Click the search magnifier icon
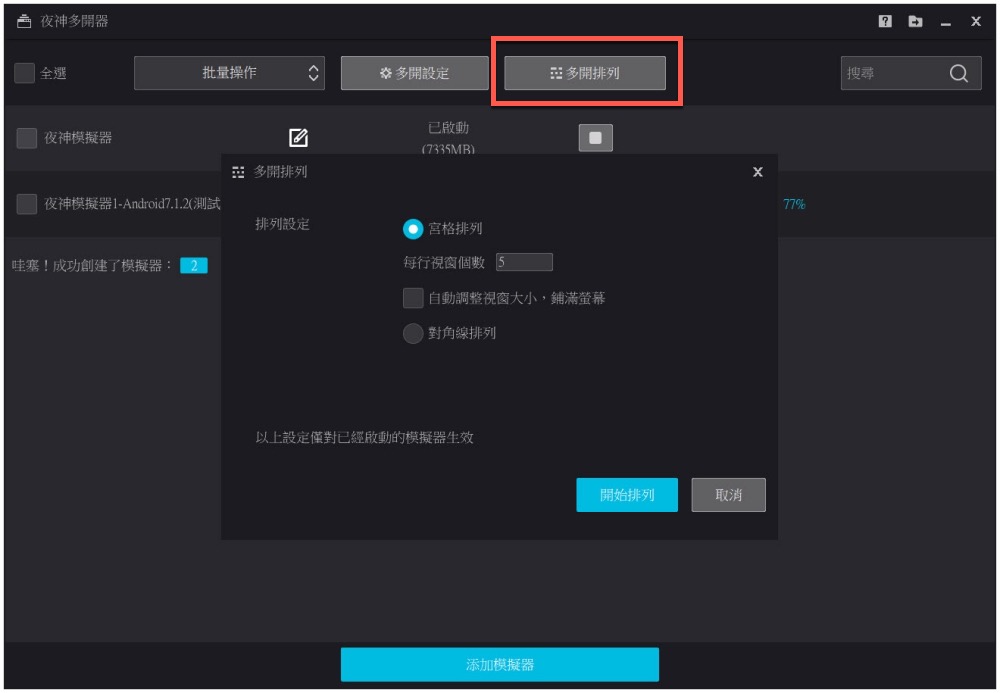Viewport: 1000px width, 693px height. 959,73
